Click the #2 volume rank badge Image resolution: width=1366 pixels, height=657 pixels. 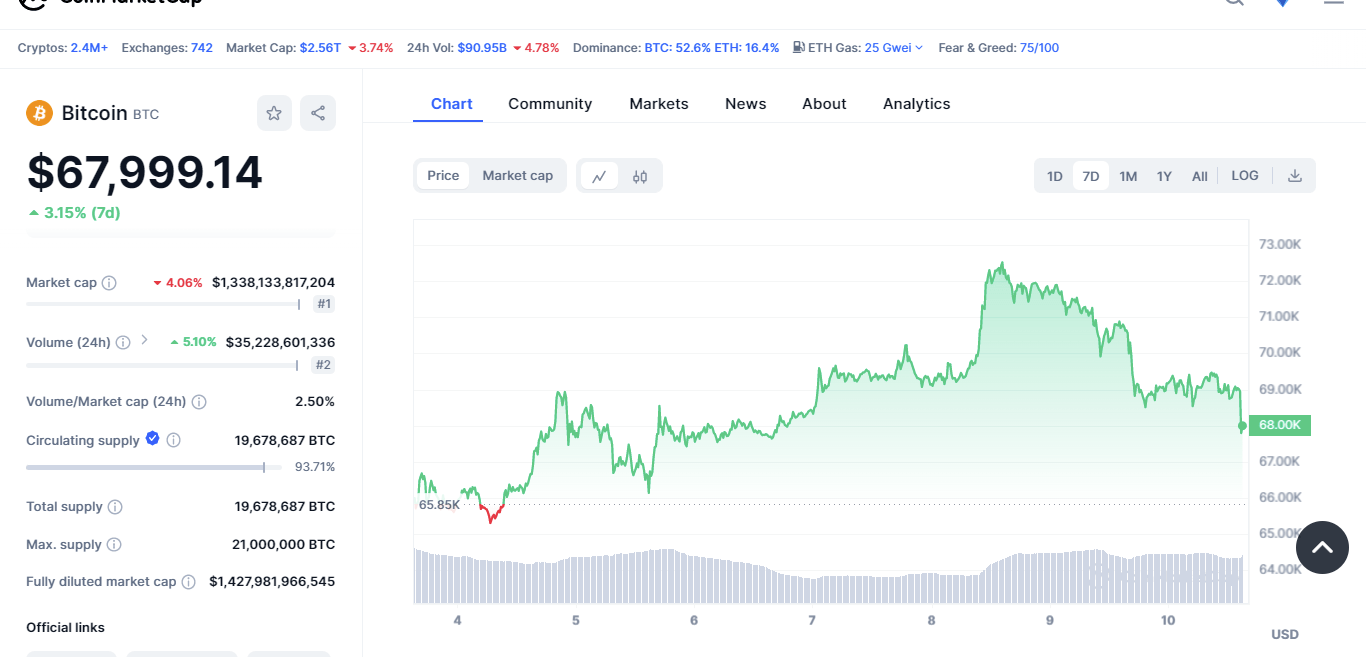323,365
